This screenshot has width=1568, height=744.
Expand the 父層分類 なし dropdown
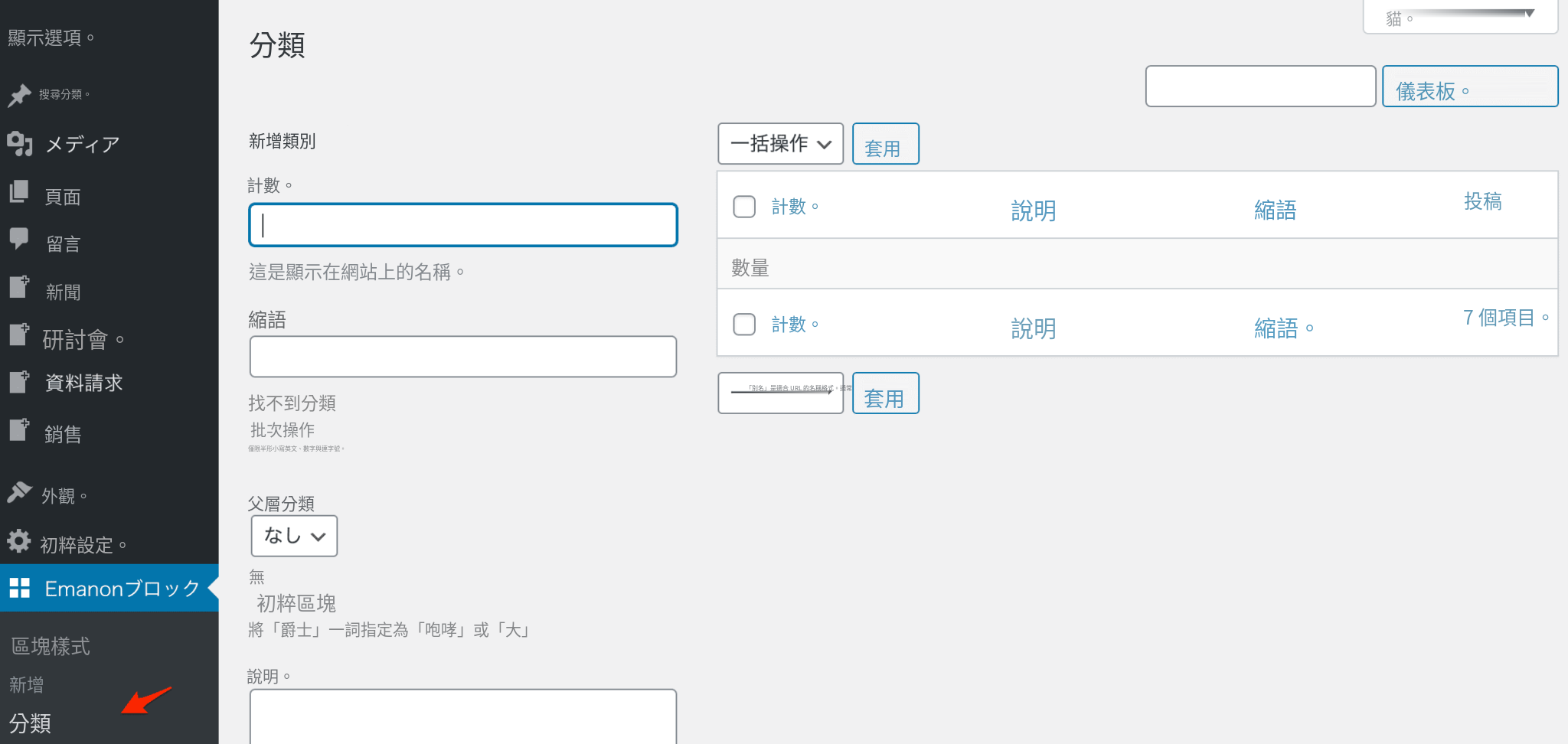point(294,536)
